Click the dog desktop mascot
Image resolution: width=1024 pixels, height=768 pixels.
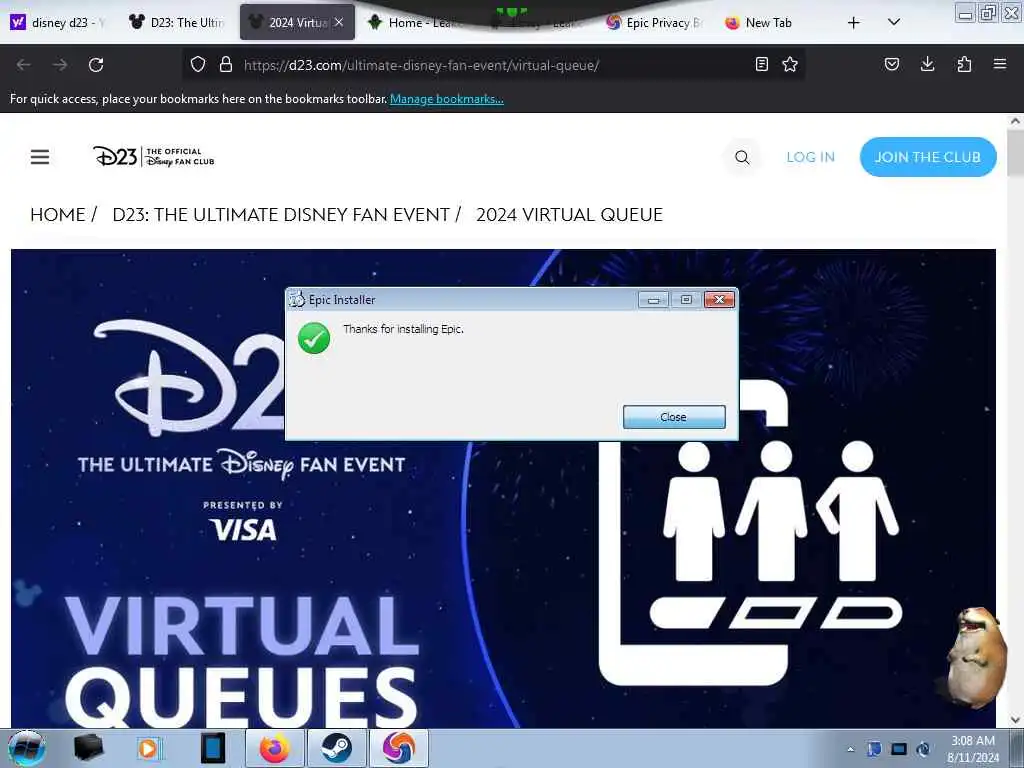click(x=976, y=658)
